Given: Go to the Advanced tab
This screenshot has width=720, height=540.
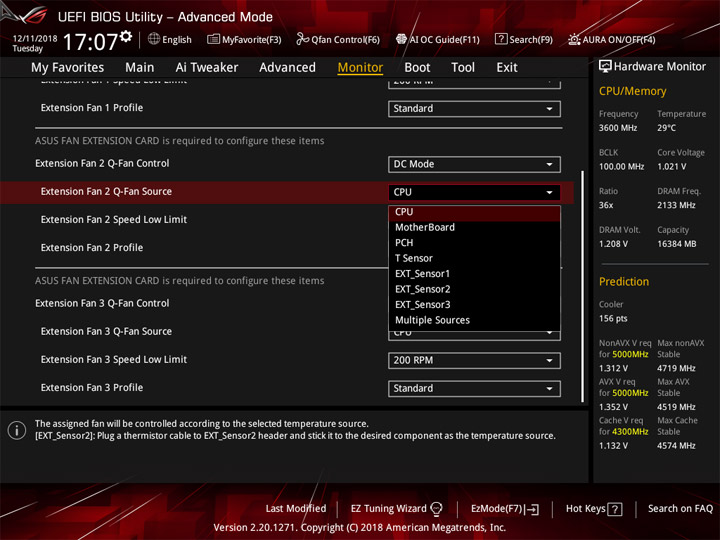Looking at the screenshot, I should [x=287, y=68].
